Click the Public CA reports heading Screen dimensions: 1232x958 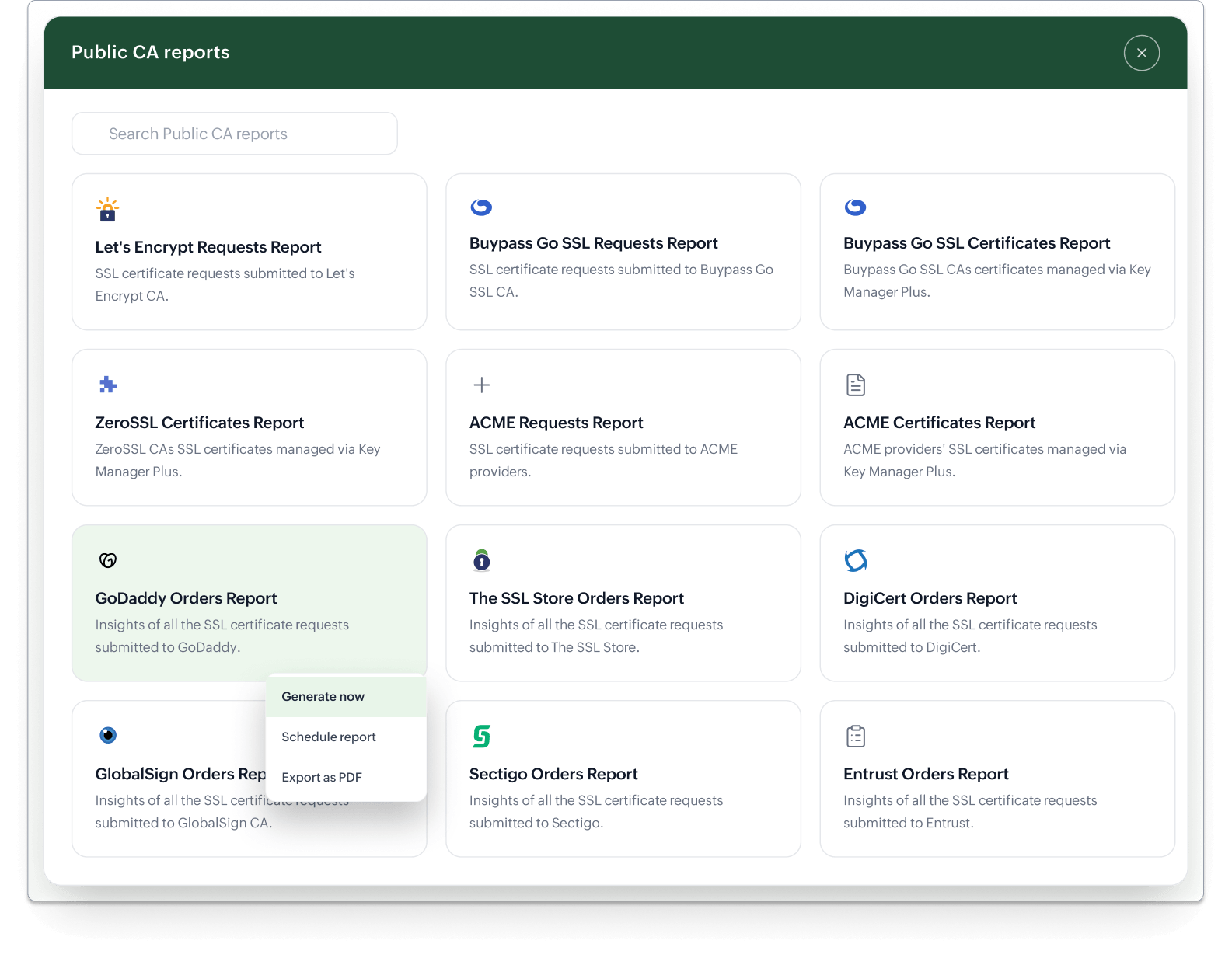point(151,52)
